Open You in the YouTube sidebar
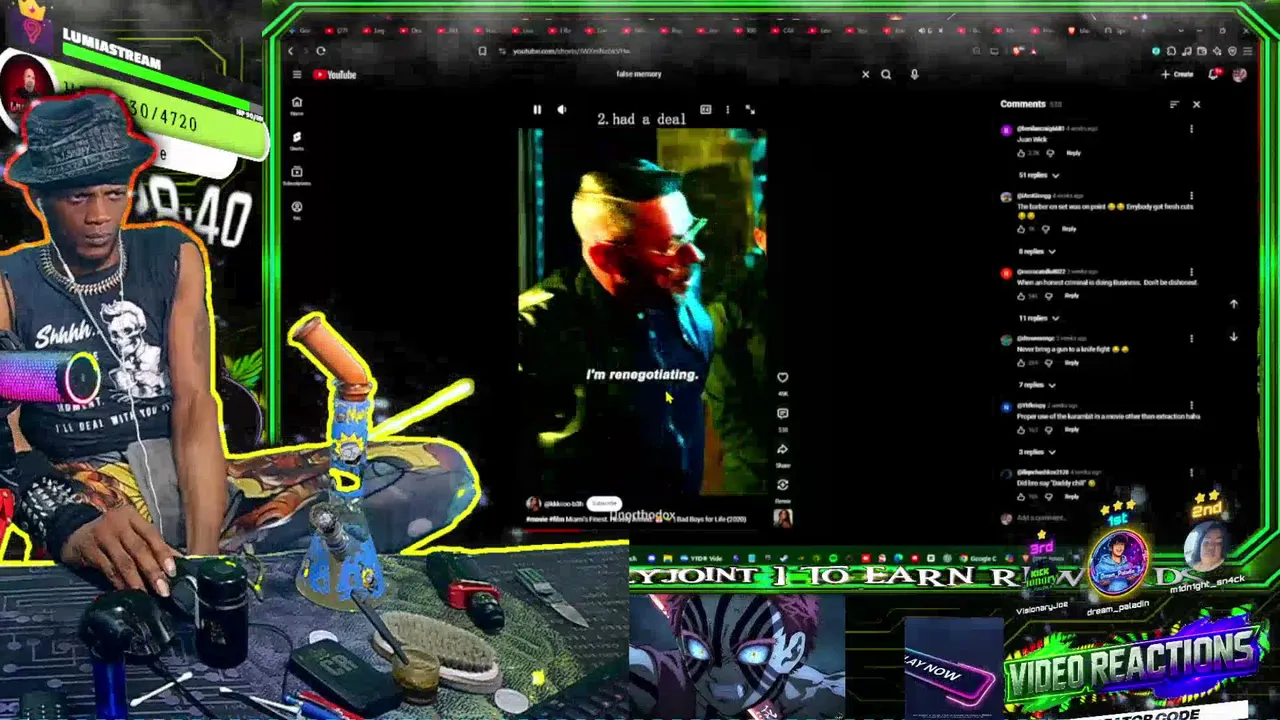The image size is (1280, 720). (297, 210)
